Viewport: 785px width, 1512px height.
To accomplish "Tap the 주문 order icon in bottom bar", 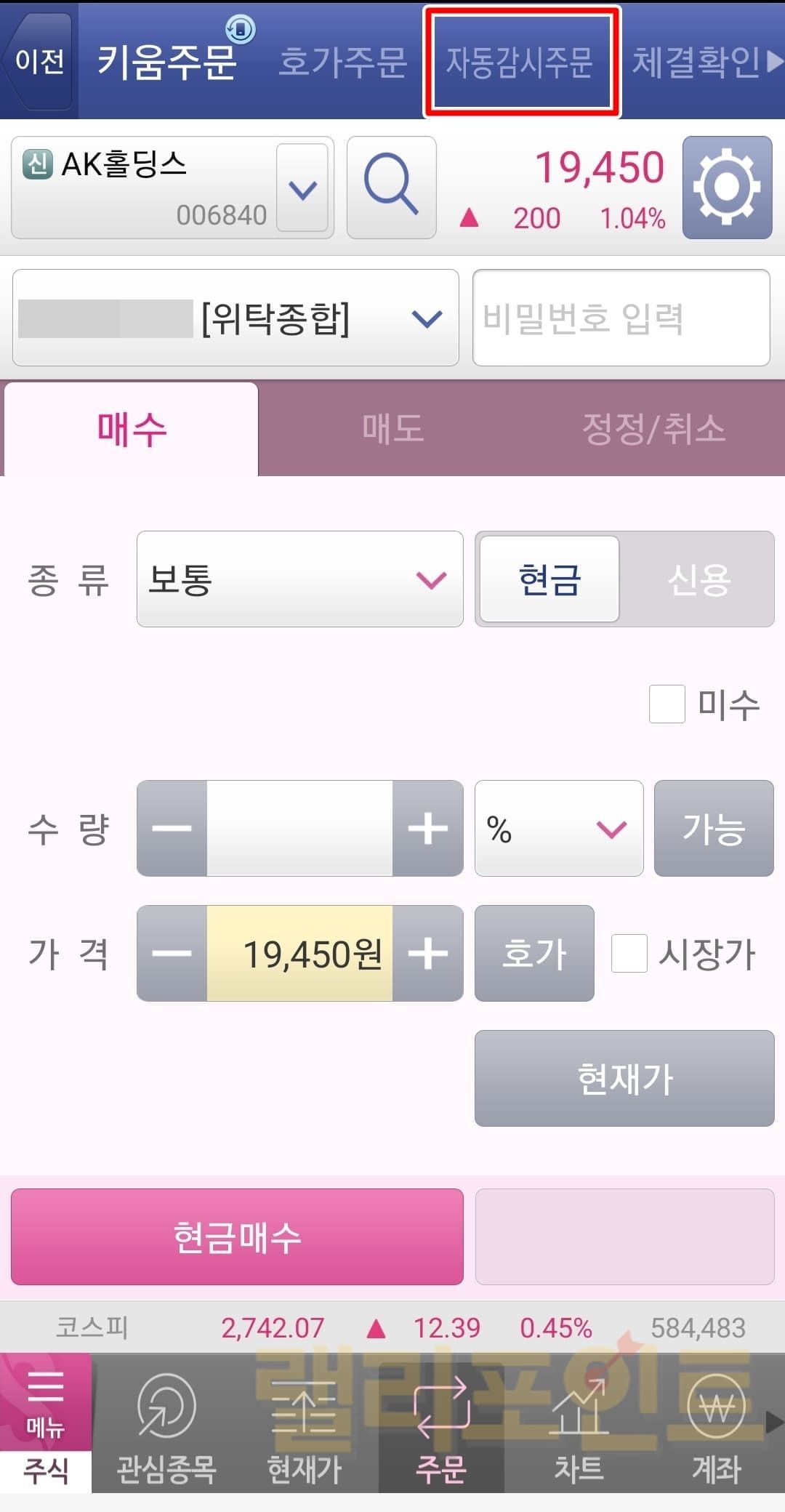I will 441,1423.
